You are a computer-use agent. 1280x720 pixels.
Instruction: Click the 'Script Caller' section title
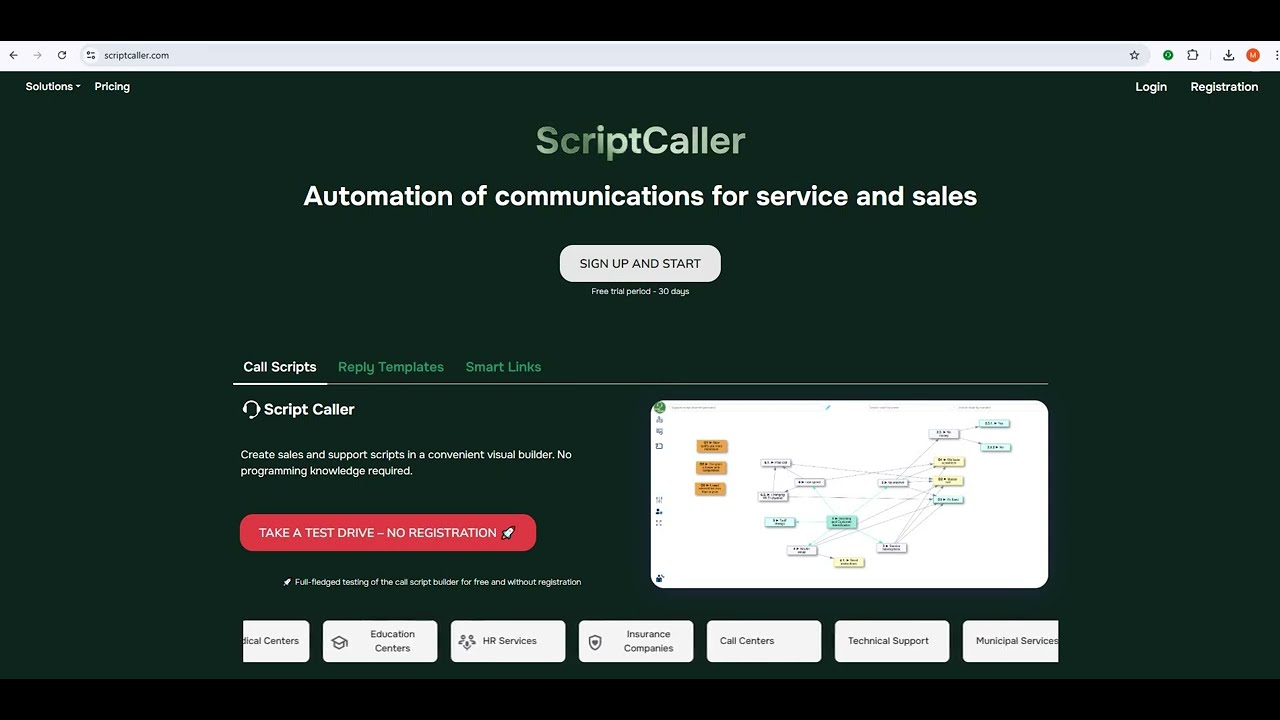(309, 409)
